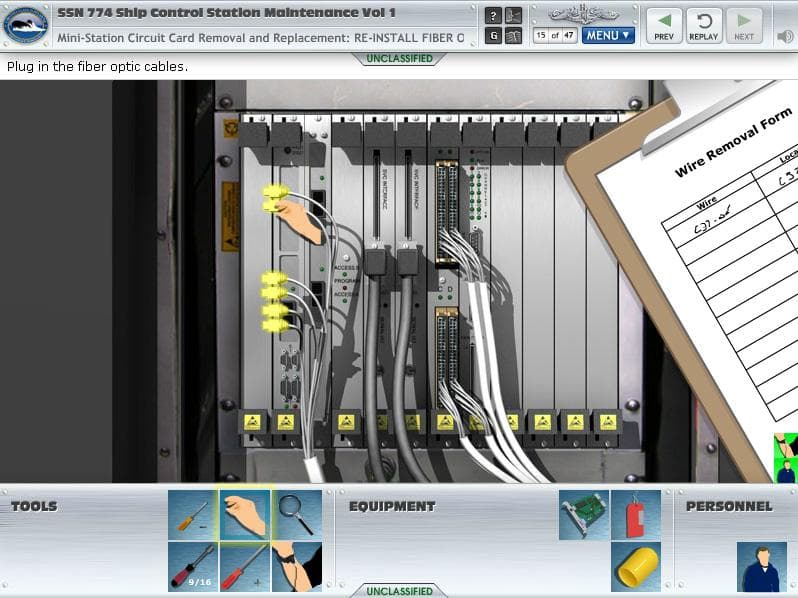The image size is (798, 598).
Task: Select the red Phillips screwdriver tool
Action: coord(245,567)
